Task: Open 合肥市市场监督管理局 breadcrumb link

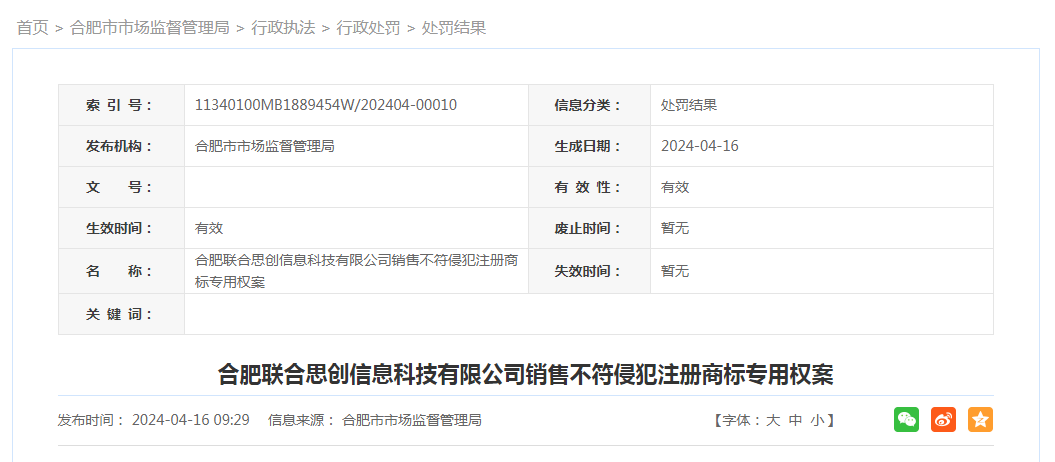Action: coord(150,28)
